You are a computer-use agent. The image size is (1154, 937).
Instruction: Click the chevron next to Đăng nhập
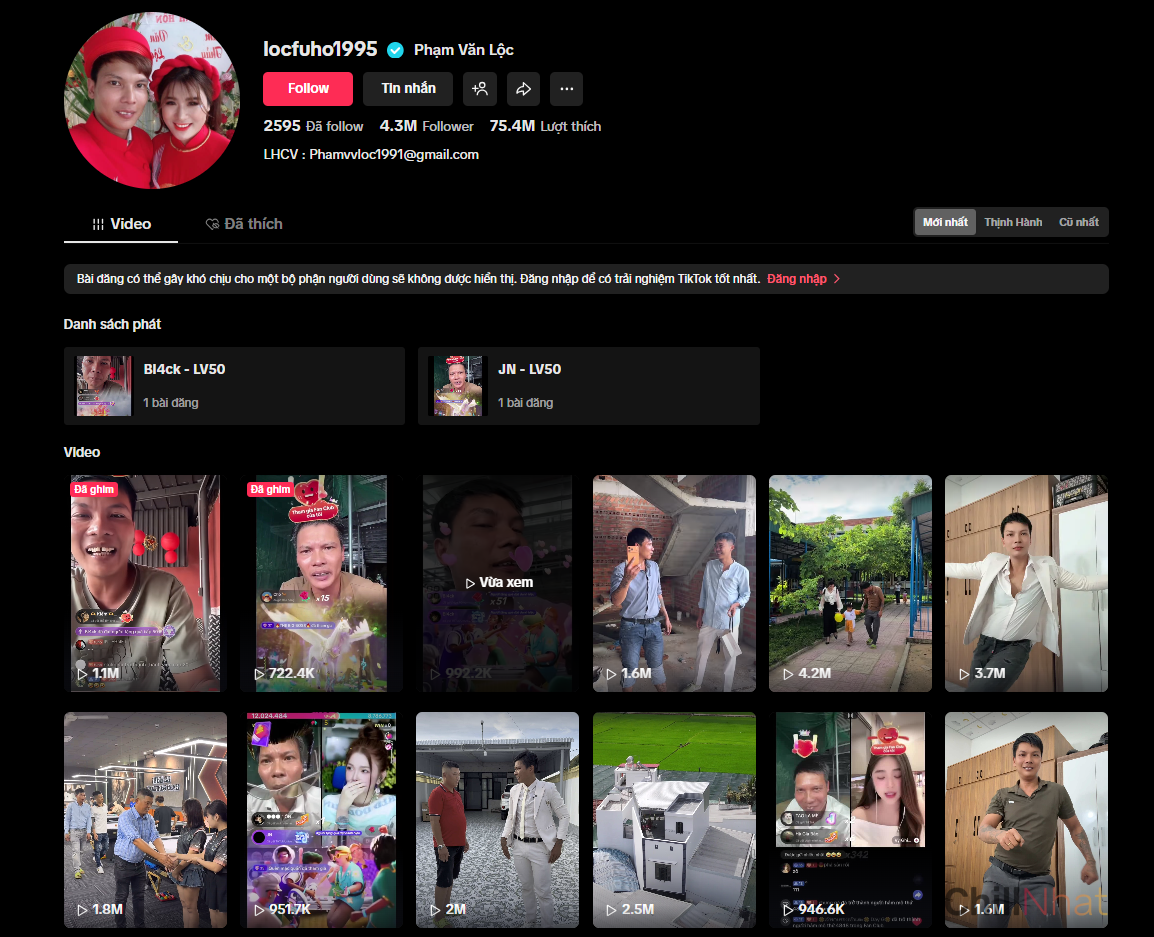(837, 279)
